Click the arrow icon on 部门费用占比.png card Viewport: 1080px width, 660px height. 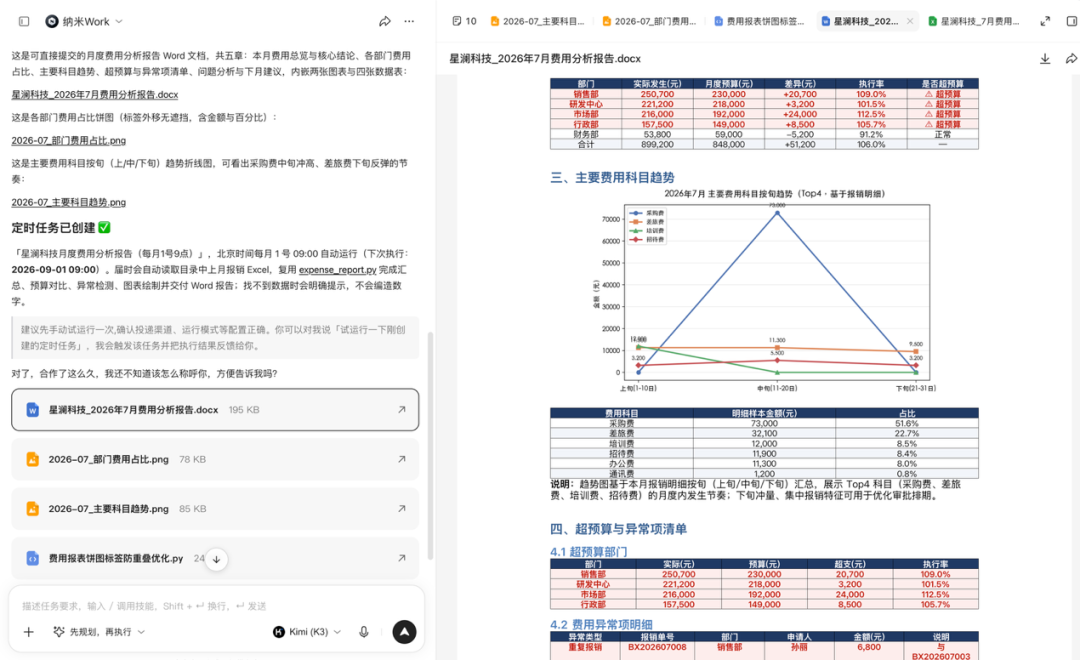click(x=402, y=460)
